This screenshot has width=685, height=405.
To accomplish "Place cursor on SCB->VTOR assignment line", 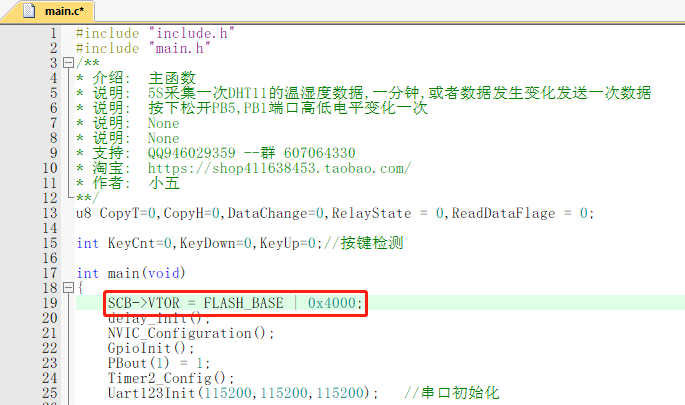I will (235, 303).
